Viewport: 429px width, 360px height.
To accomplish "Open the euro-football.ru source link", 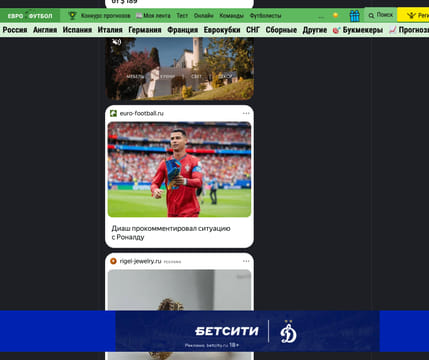I will [142, 113].
